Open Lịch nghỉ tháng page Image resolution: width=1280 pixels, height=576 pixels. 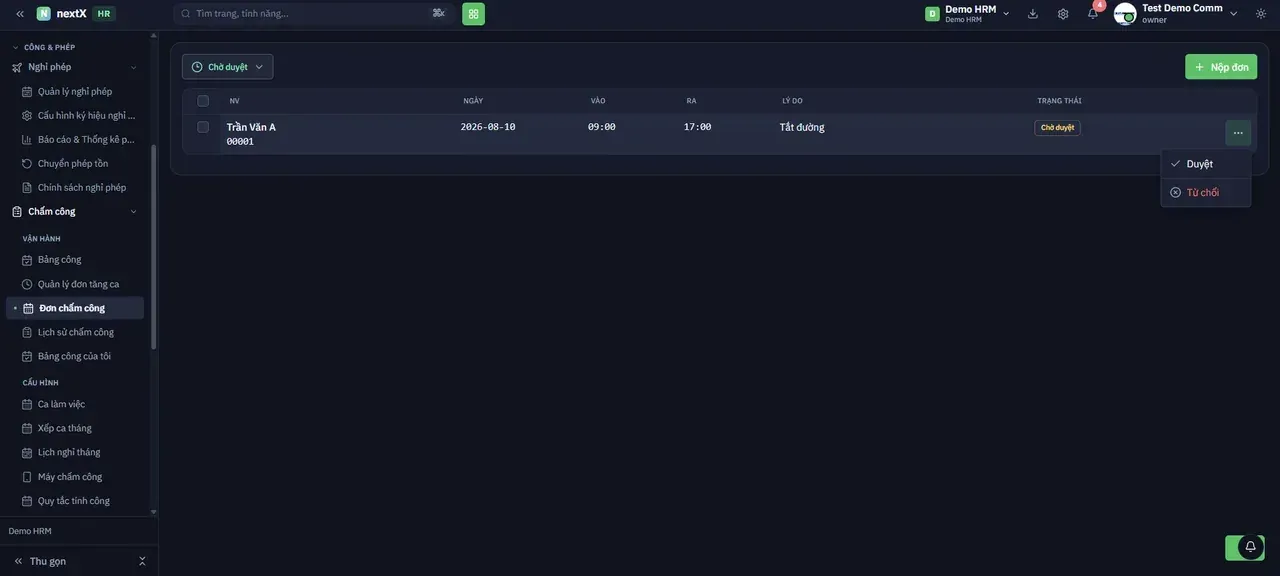[69, 452]
